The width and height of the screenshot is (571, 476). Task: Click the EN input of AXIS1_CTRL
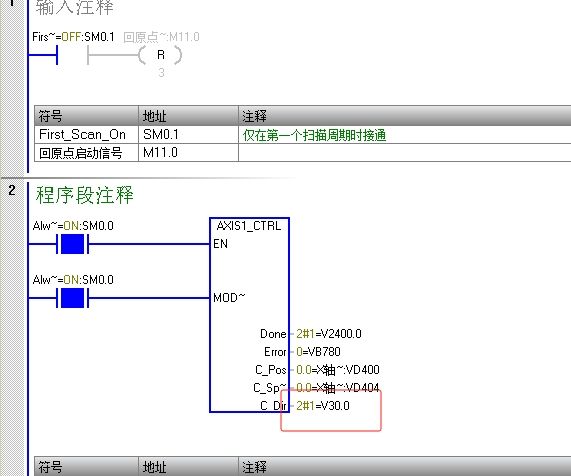point(221,244)
